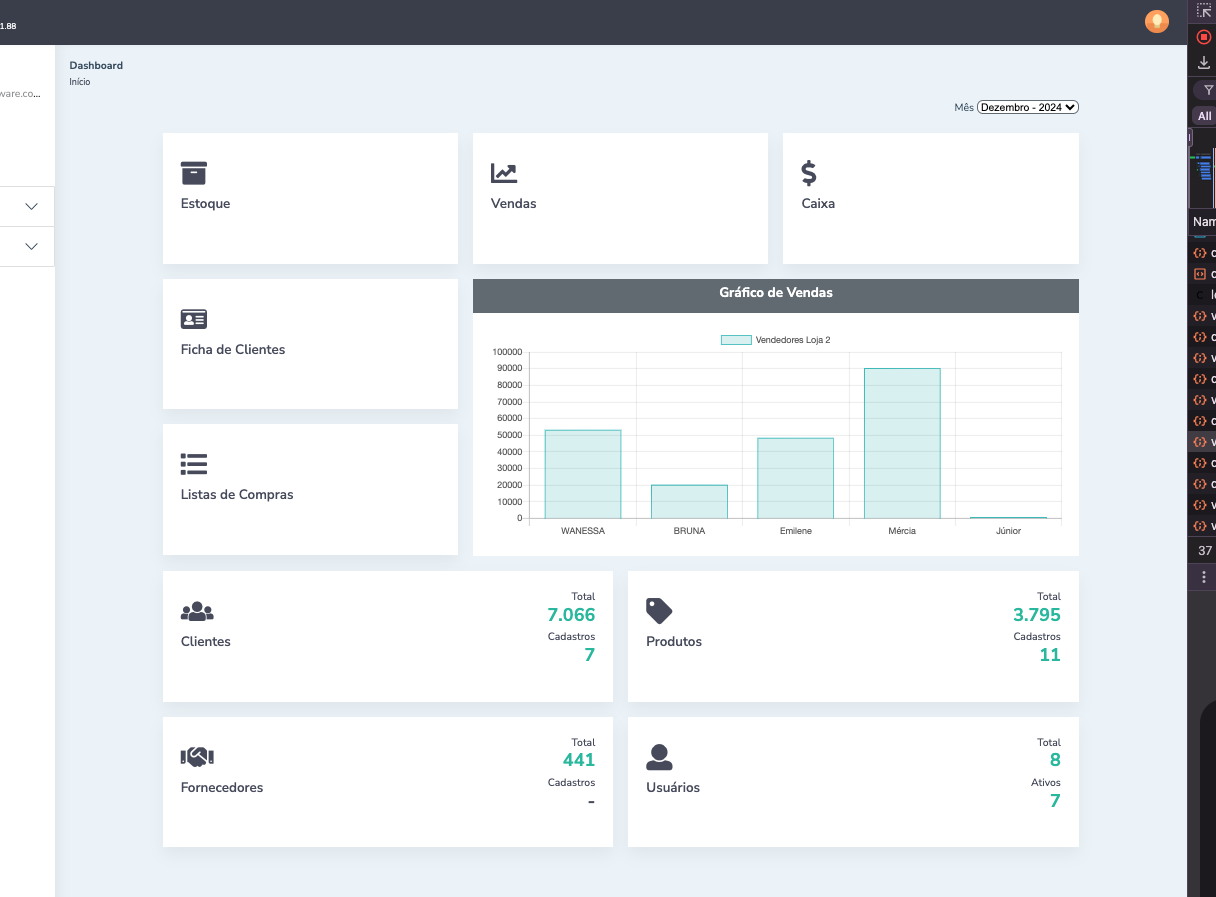Click the Usuários person icon
1216x897 pixels.
point(659,757)
